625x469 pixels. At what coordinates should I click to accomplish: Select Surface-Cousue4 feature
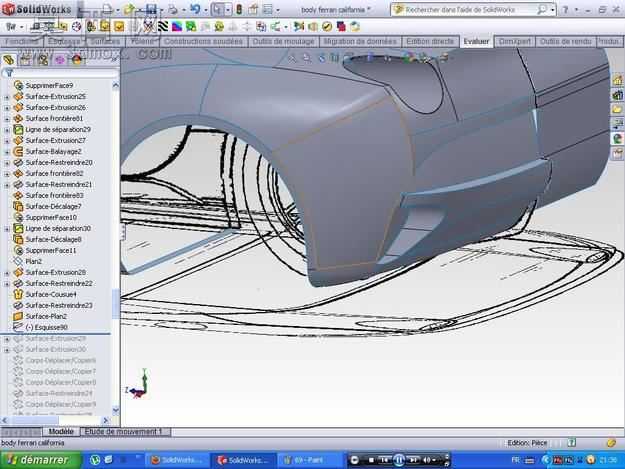[51, 294]
